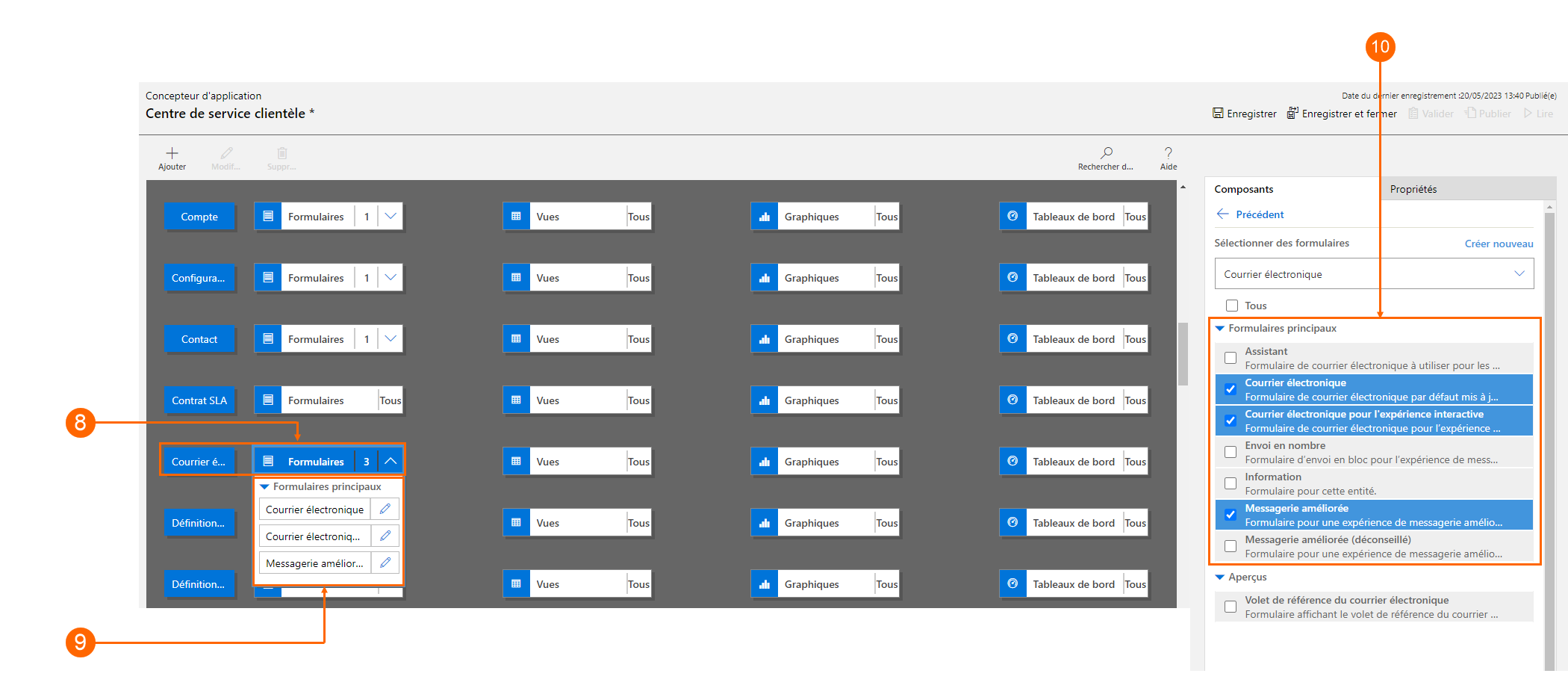Viewport: 1568px width, 700px height.
Task: Click the Ajouter plus icon
Action: pos(172,153)
